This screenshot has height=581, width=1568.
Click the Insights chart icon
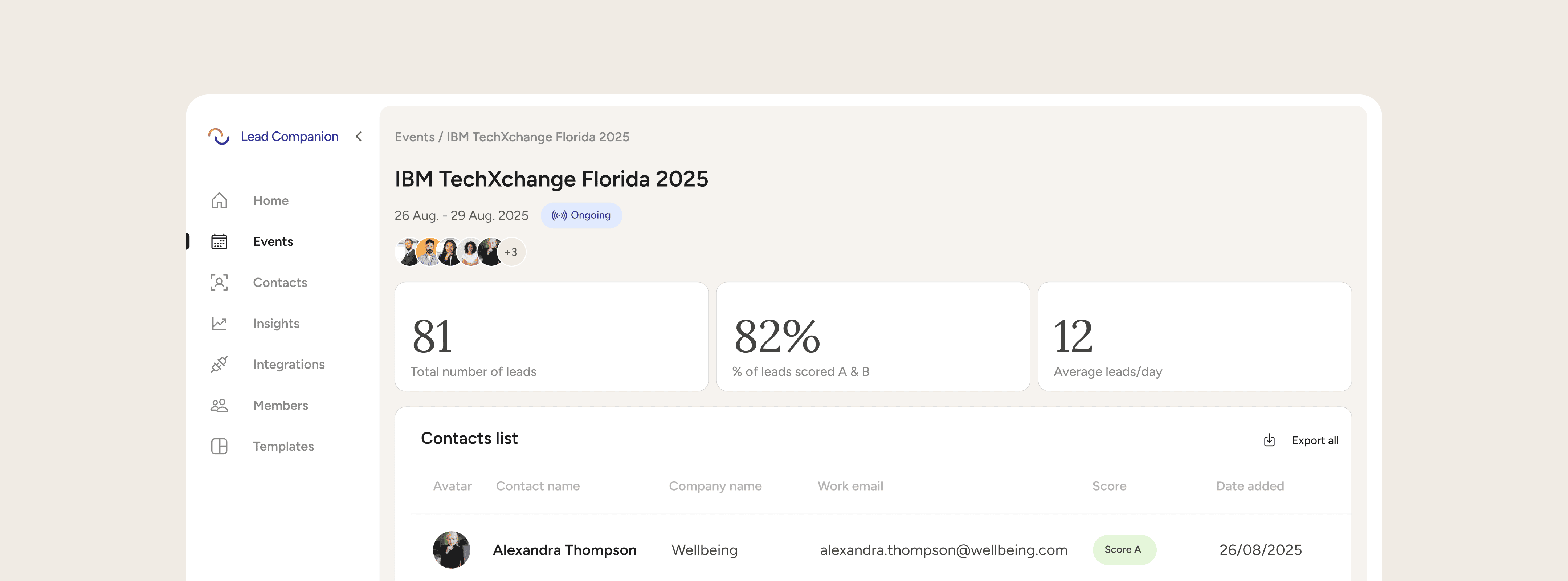pyautogui.click(x=219, y=324)
